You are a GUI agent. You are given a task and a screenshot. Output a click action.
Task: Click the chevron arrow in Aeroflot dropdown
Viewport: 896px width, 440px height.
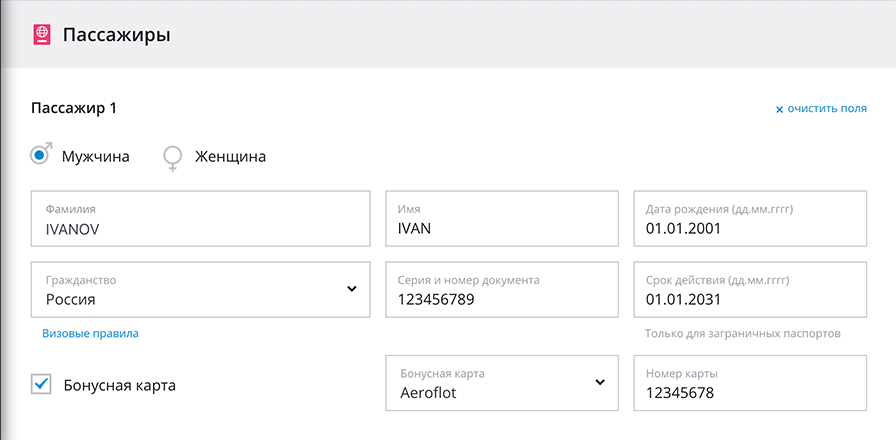(600, 382)
